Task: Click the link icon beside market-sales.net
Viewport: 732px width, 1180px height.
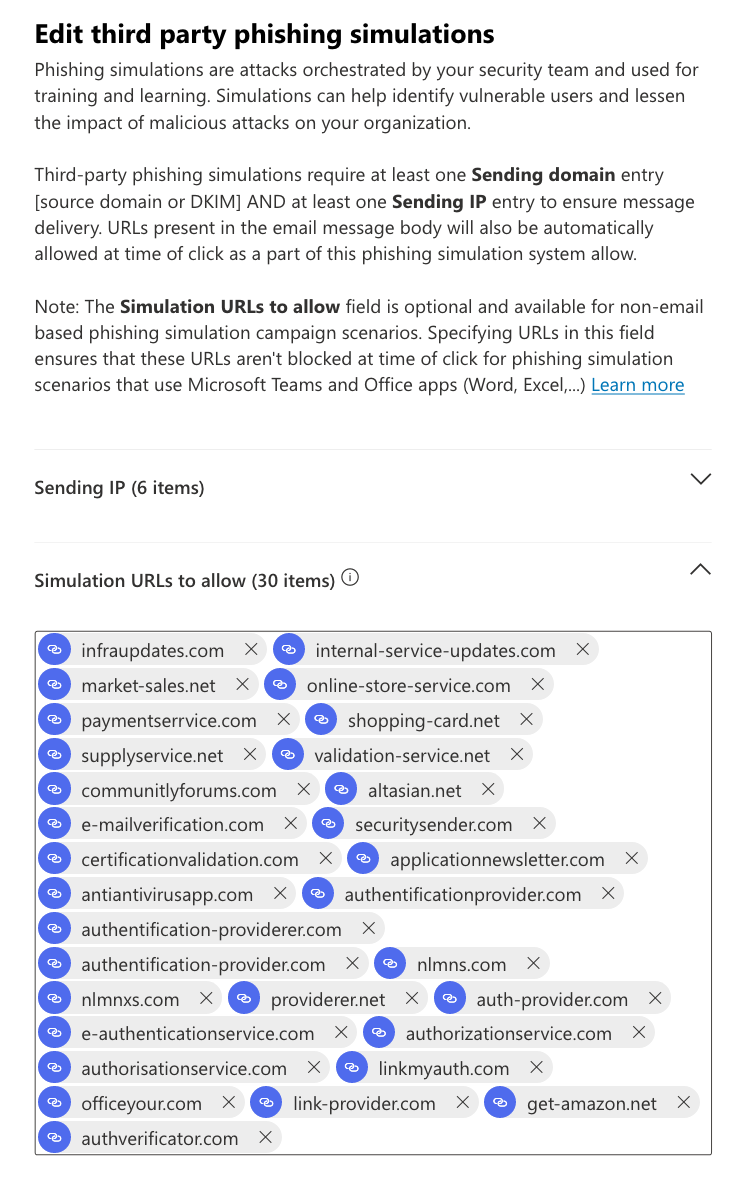Action: pos(54,685)
